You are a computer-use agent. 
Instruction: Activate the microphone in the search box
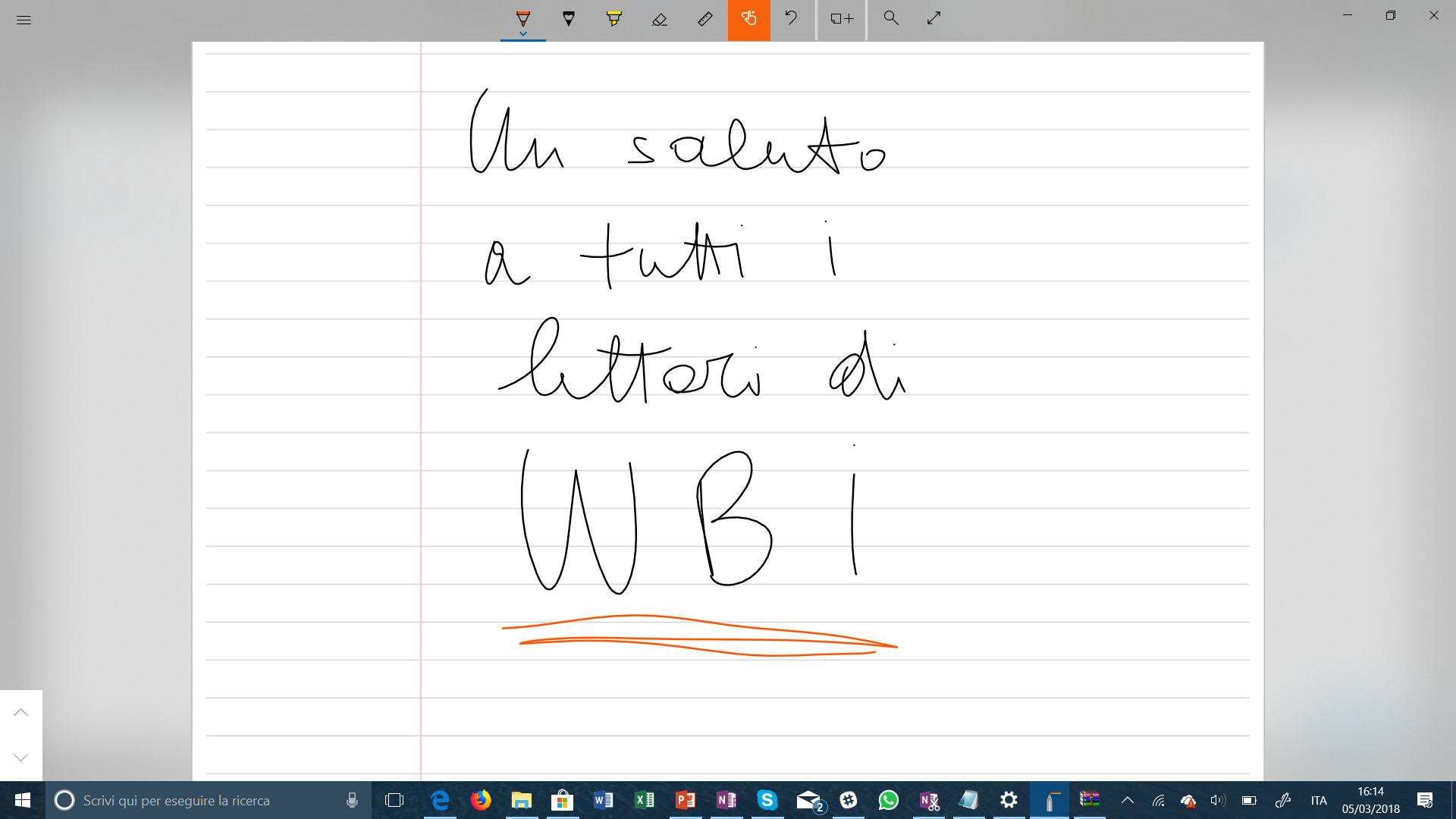pyautogui.click(x=352, y=800)
